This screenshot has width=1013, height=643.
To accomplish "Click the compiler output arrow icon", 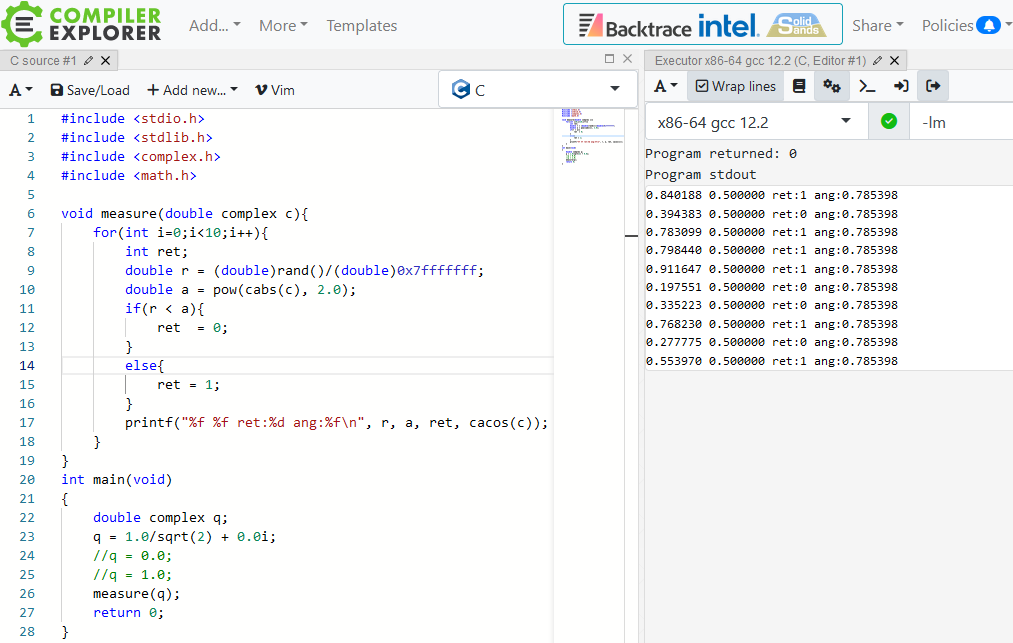I will coord(933,86).
